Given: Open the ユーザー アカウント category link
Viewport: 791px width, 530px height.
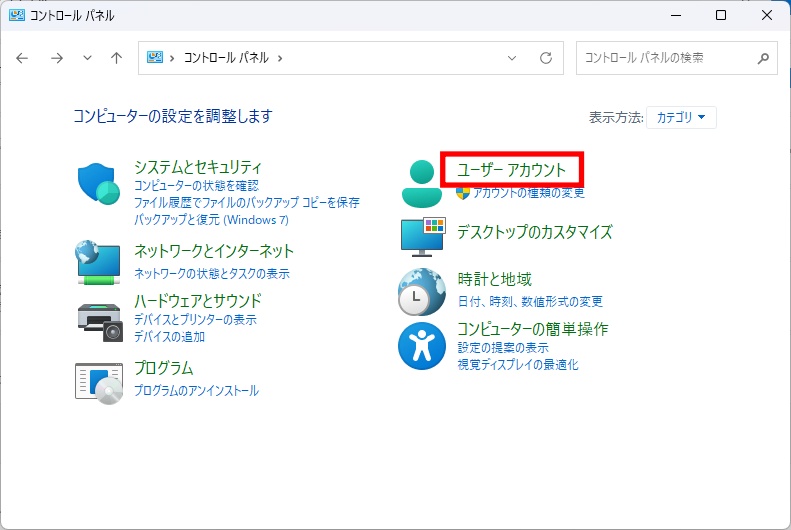Looking at the screenshot, I should [511, 170].
